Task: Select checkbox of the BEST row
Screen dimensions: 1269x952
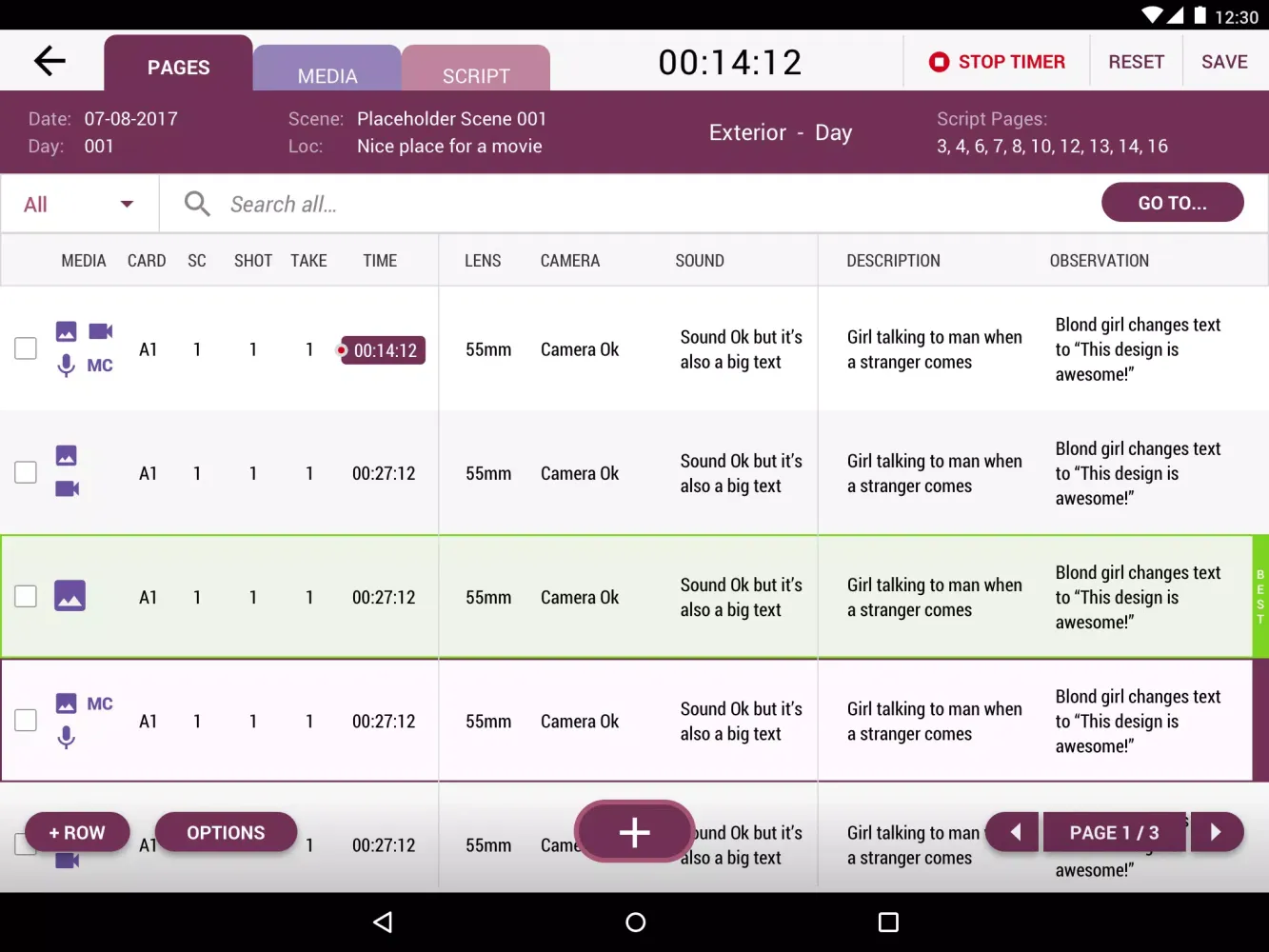Action: pyautogui.click(x=26, y=596)
